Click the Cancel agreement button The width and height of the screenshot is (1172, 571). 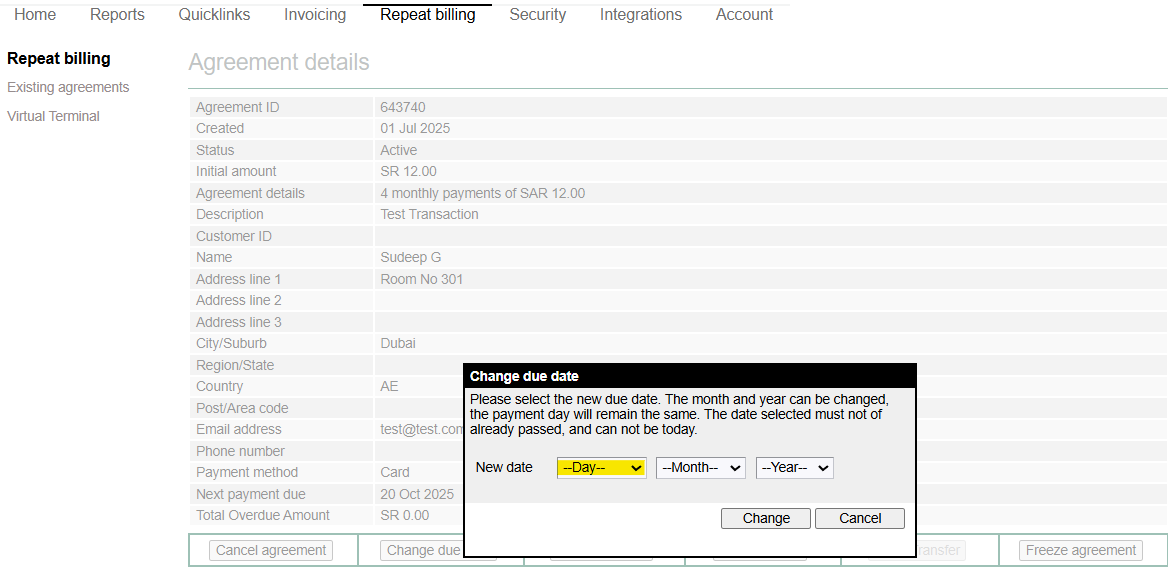click(x=271, y=550)
